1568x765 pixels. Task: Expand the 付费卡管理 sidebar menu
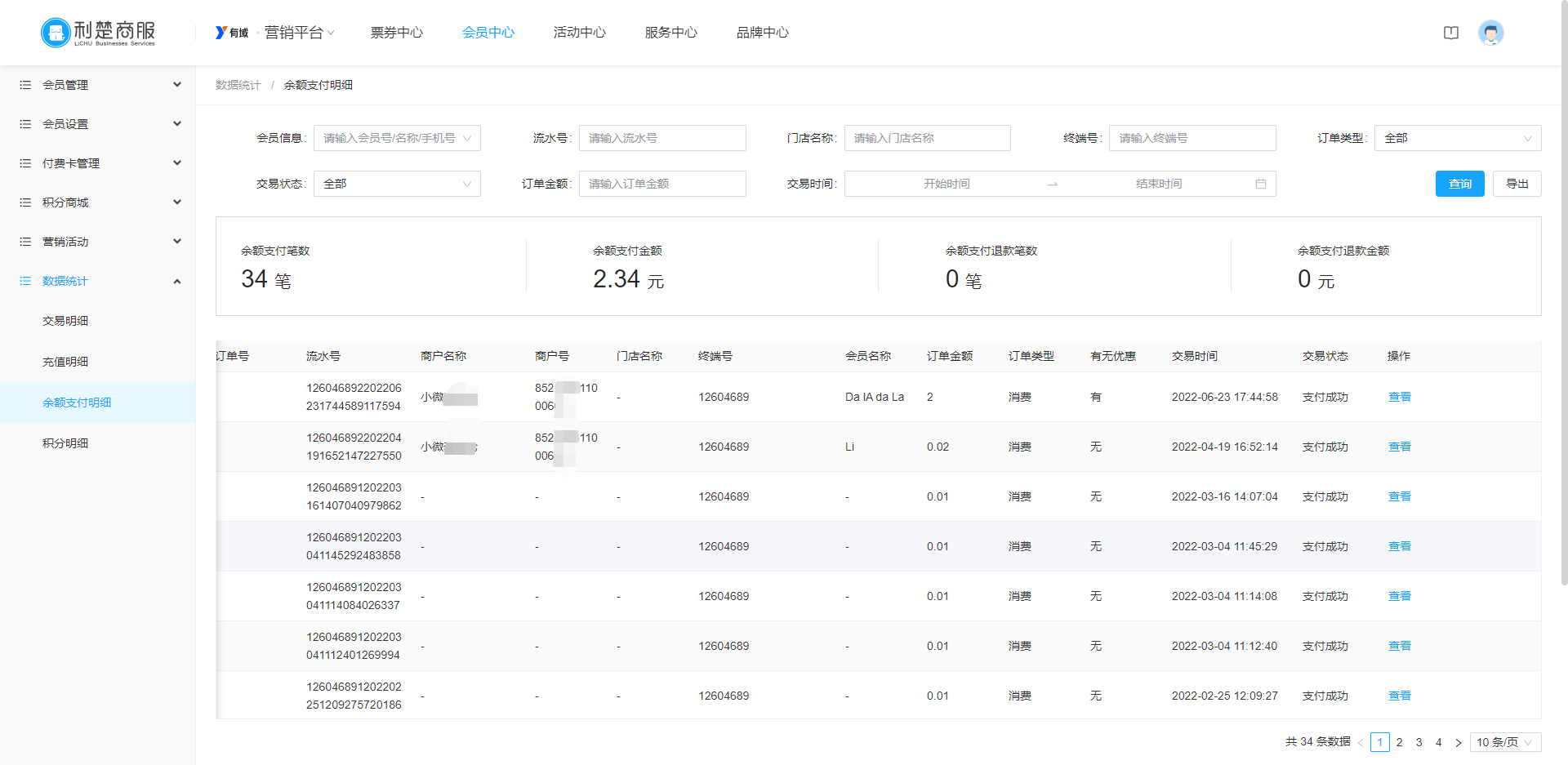click(x=98, y=163)
